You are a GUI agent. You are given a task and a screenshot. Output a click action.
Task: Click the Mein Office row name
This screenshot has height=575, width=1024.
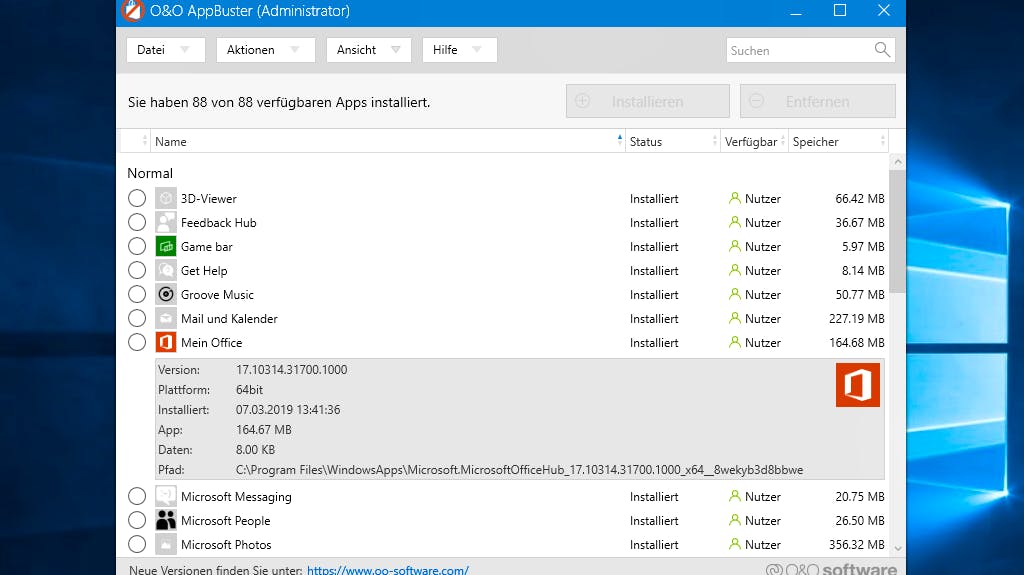pos(212,342)
